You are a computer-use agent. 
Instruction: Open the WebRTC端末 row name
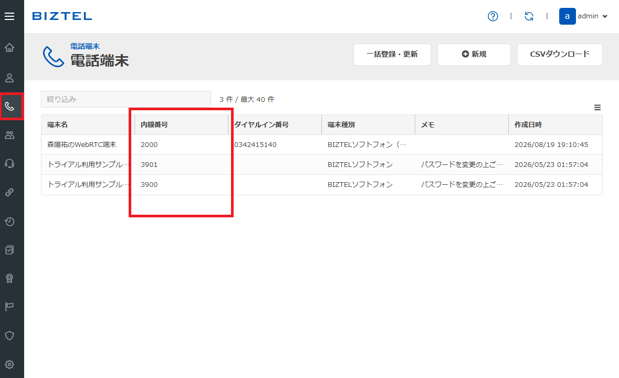click(82, 144)
